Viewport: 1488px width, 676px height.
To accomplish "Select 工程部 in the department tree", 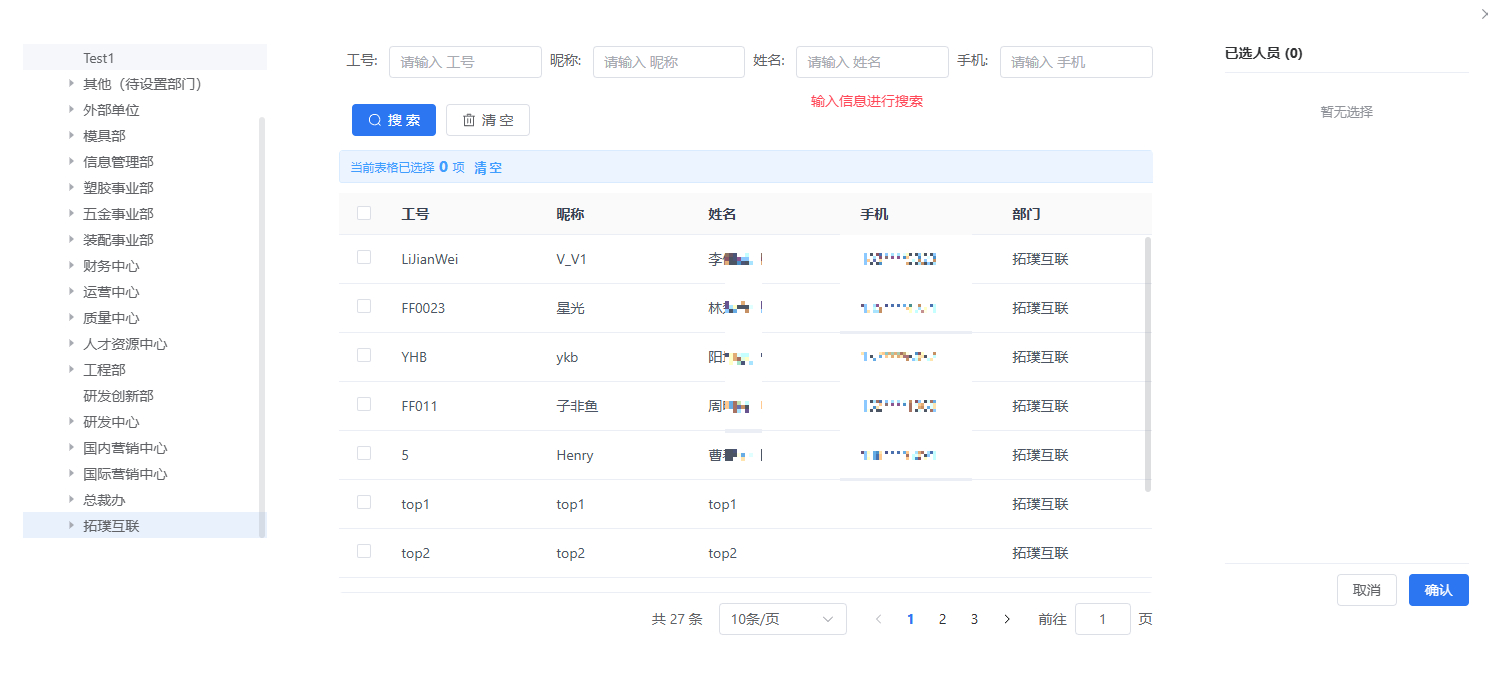I will click(x=104, y=370).
